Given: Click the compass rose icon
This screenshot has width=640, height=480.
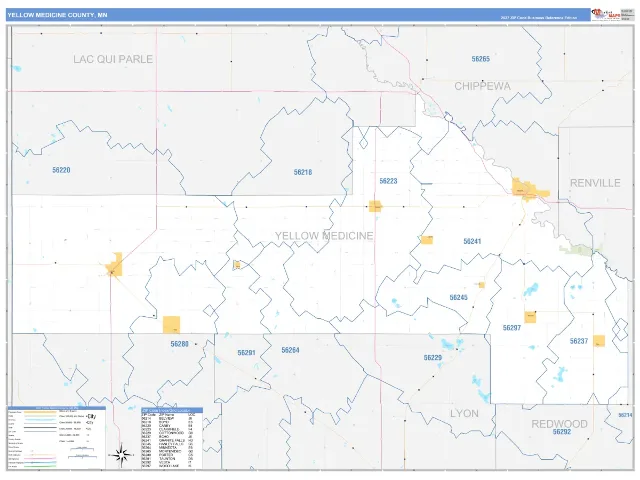Looking at the screenshot, I should pyautogui.click(x=122, y=454).
